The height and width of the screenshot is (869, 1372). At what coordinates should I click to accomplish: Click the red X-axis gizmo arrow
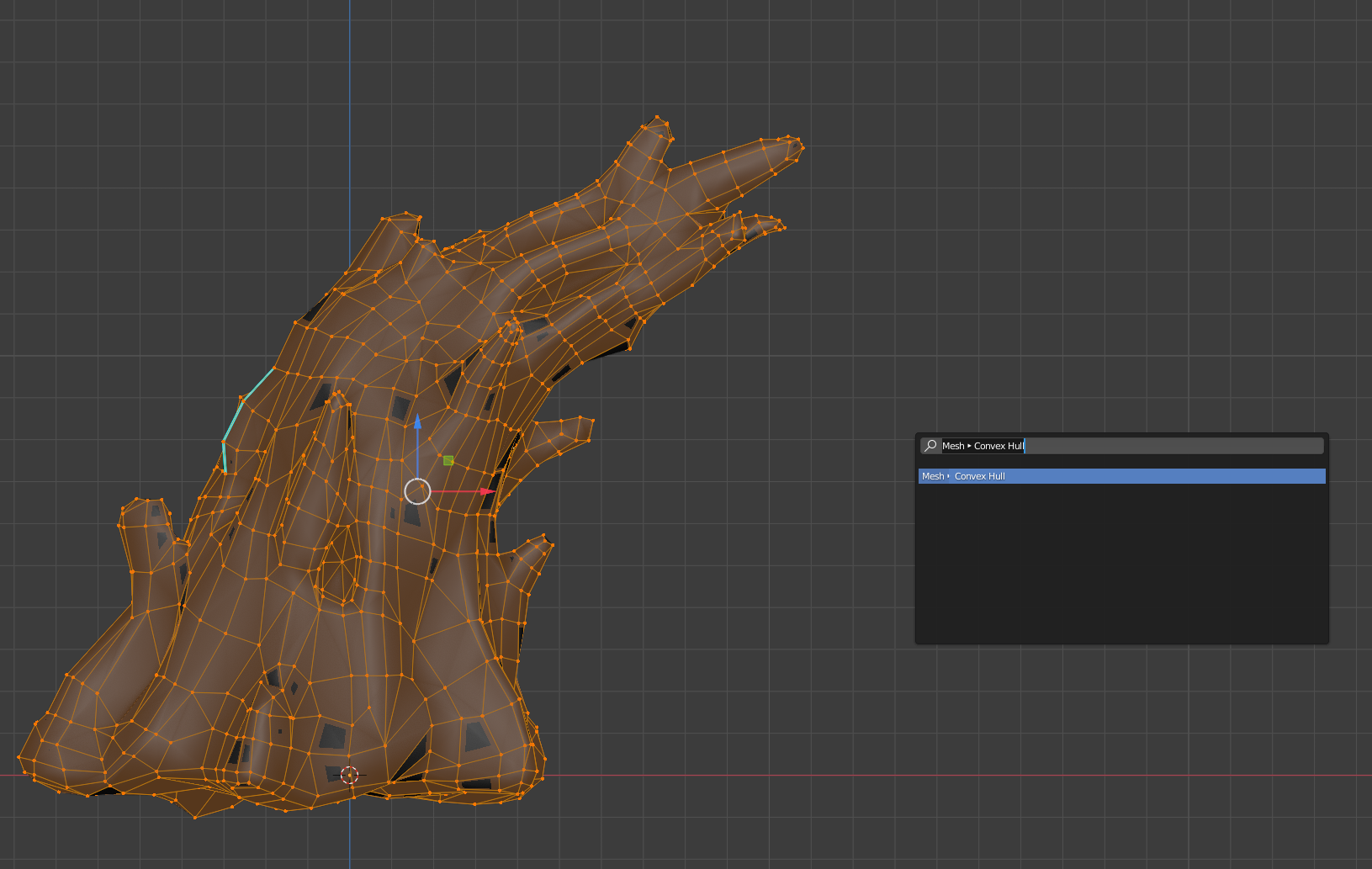pyautogui.click(x=486, y=491)
